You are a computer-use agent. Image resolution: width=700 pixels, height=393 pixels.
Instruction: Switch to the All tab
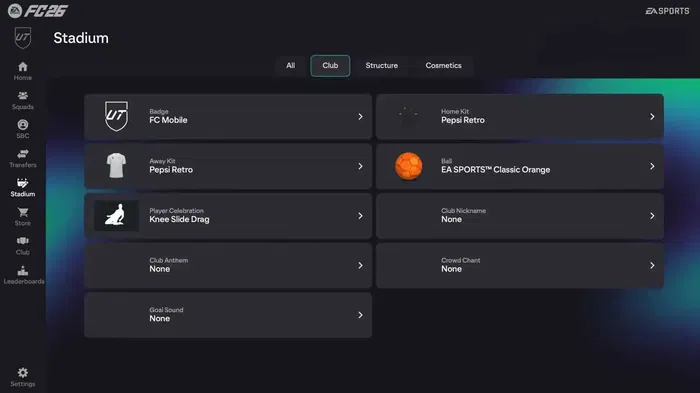point(291,66)
